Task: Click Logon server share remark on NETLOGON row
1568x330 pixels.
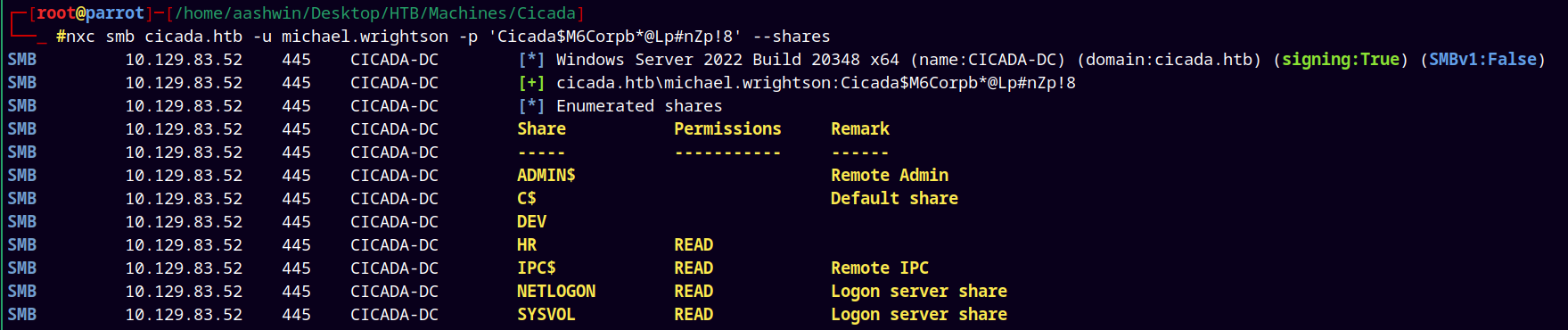Action: click(x=919, y=292)
